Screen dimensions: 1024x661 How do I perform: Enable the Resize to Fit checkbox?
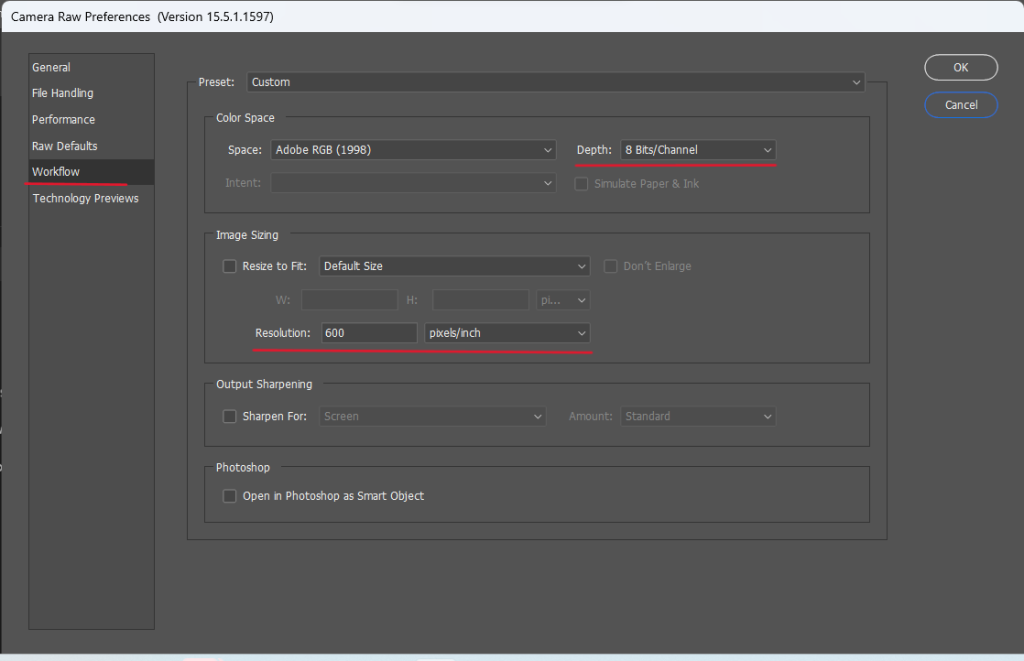point(230,267)
